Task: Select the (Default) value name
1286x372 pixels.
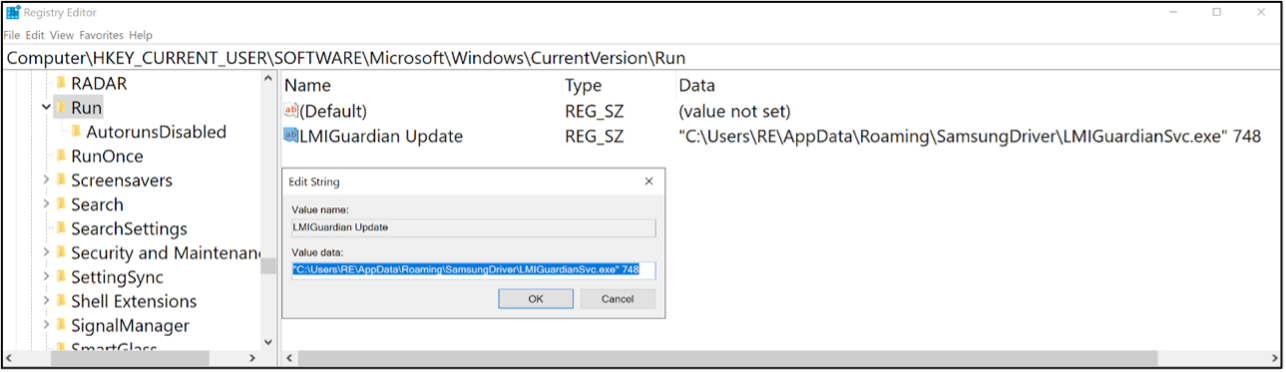Action: click(334, 111)
